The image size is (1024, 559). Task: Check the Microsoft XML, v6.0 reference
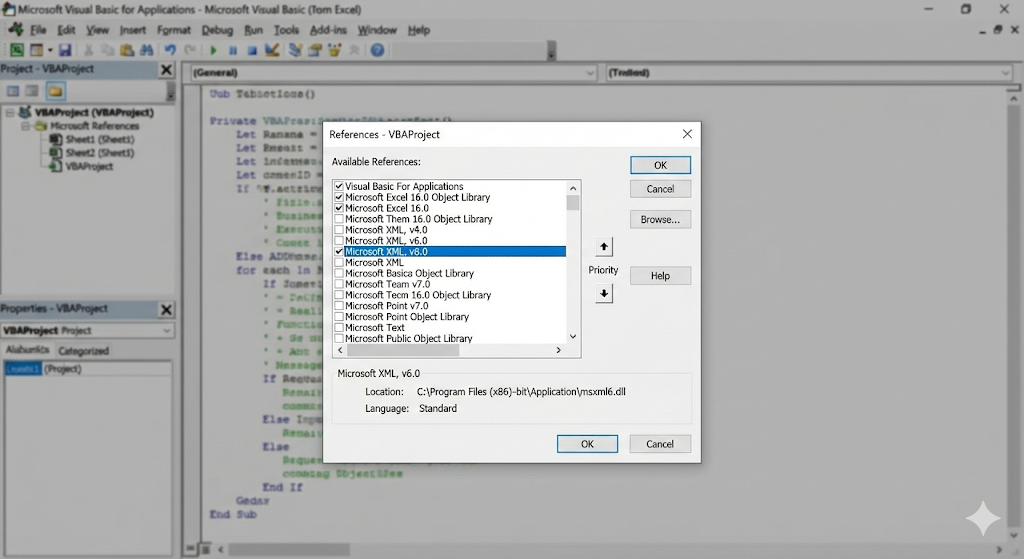(x=339, y=240)
